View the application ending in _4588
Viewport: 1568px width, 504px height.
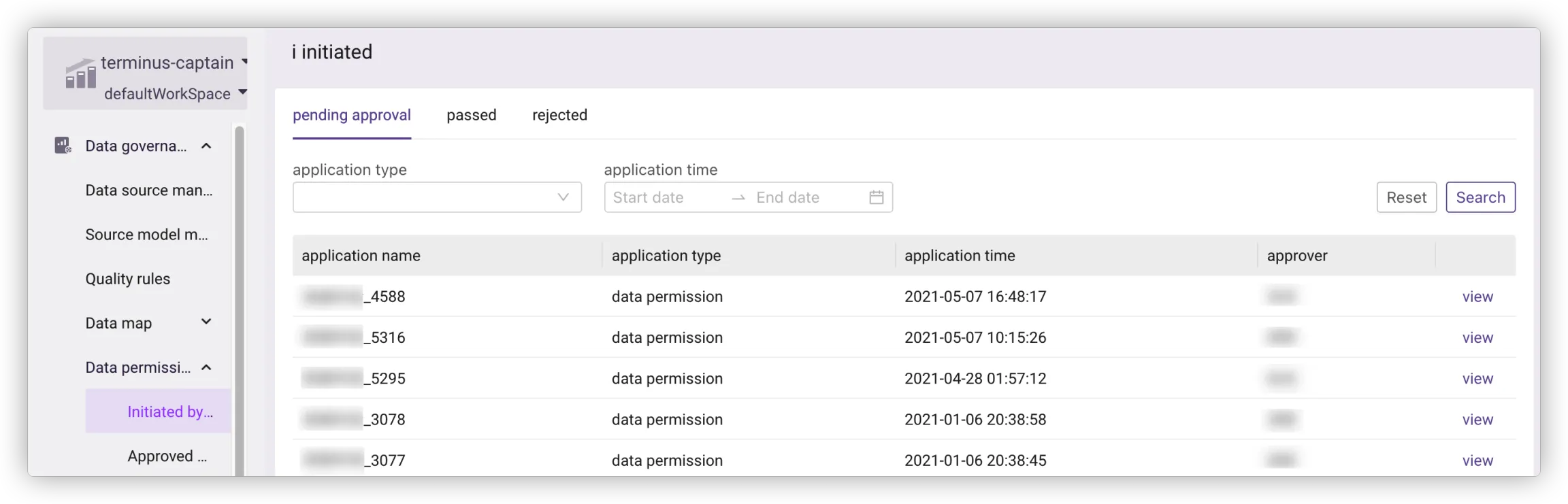tap(1477, 297)
